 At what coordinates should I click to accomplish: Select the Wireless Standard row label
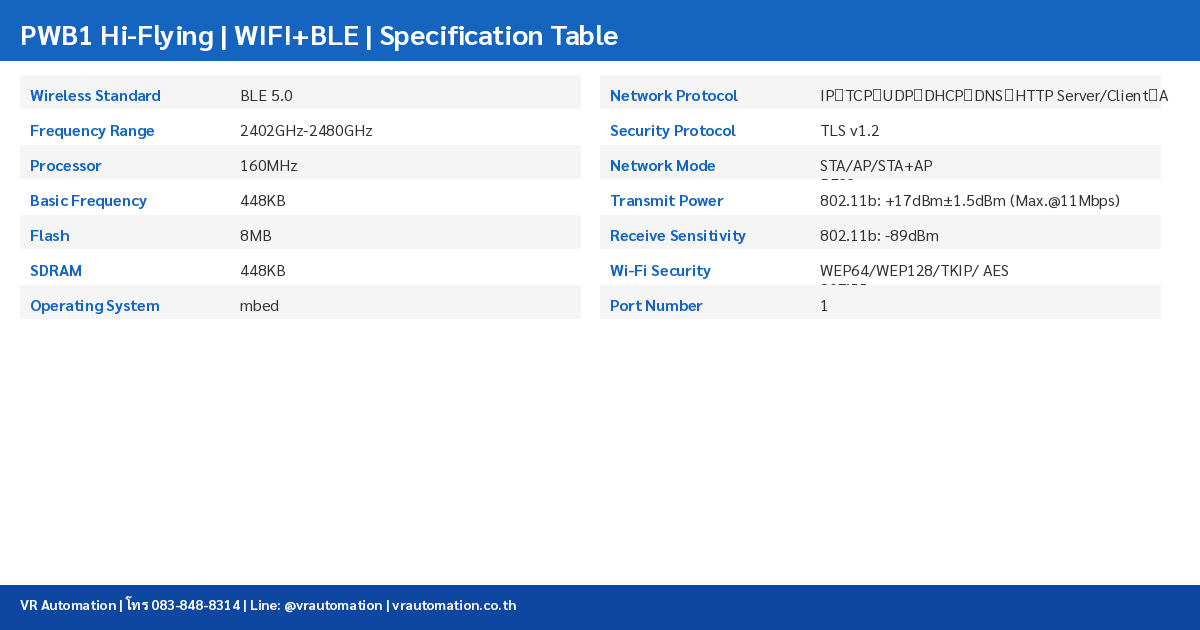[x=95, y=96]
